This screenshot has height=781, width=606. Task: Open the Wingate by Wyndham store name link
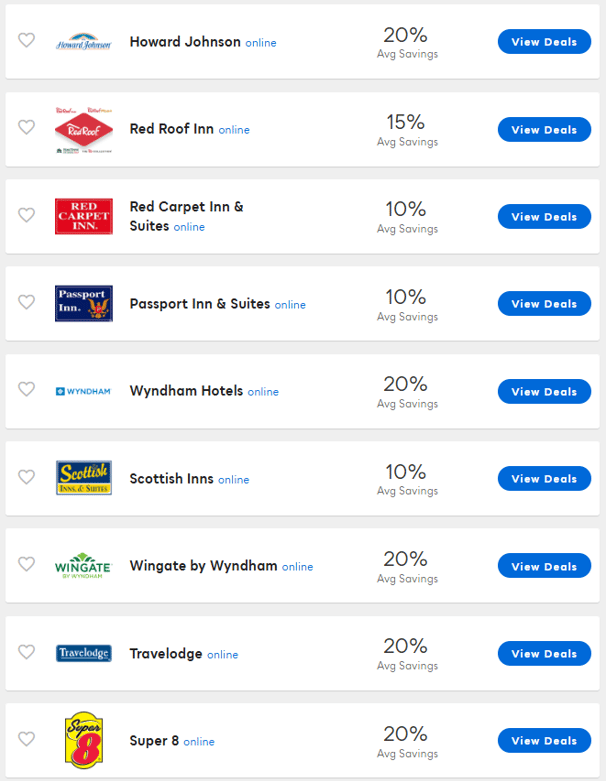point(203,566)
